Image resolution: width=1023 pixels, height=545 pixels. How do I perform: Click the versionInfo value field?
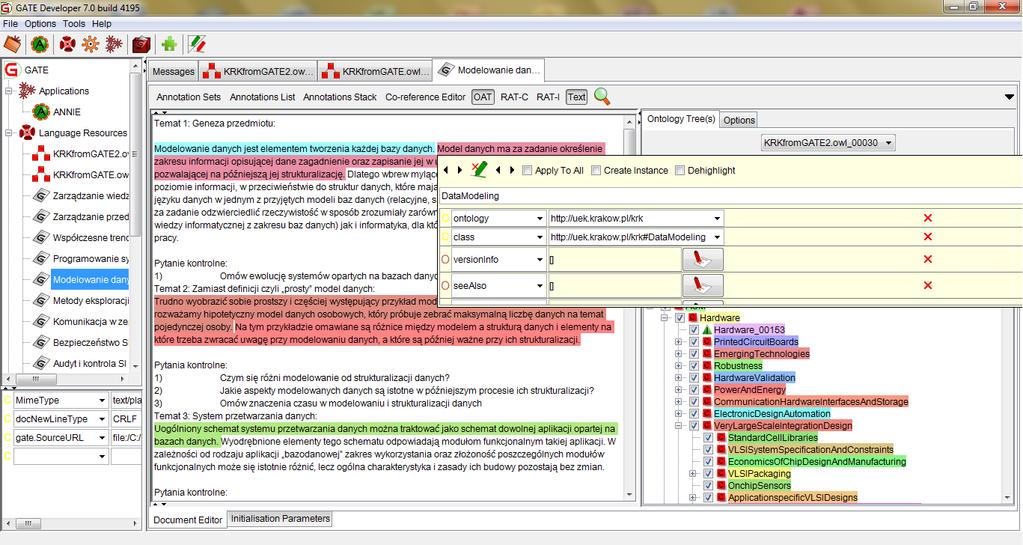tap(615, 259)
